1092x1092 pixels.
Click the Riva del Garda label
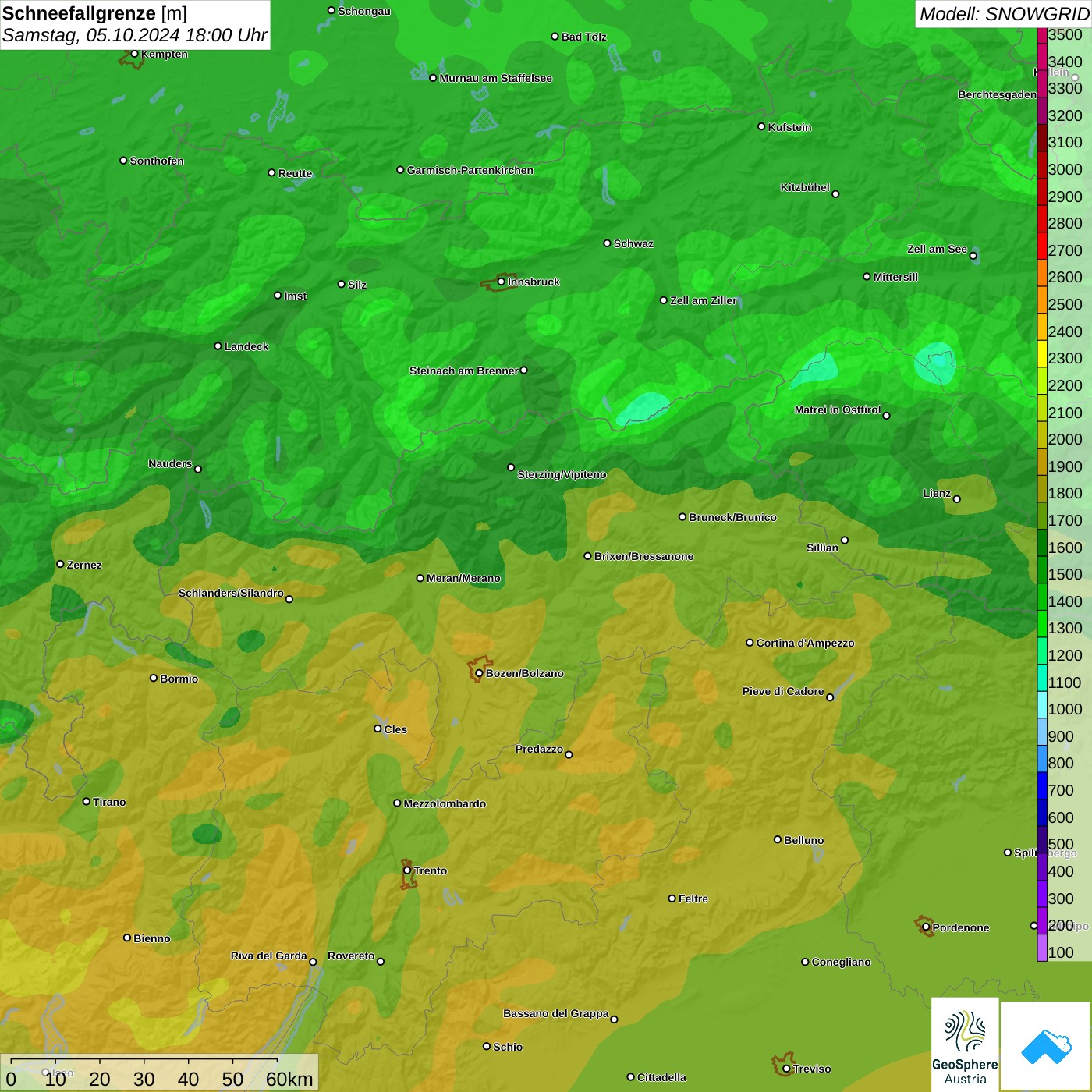269,955
